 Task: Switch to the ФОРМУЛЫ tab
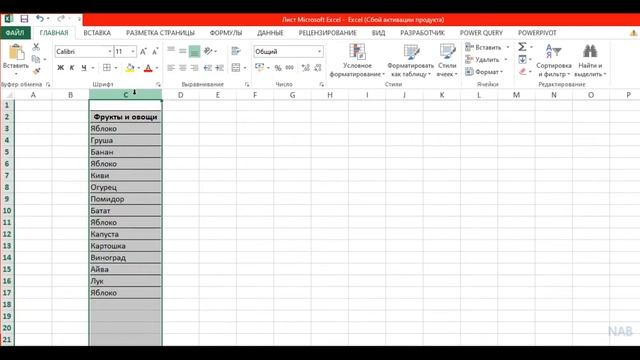coord(226,33)
